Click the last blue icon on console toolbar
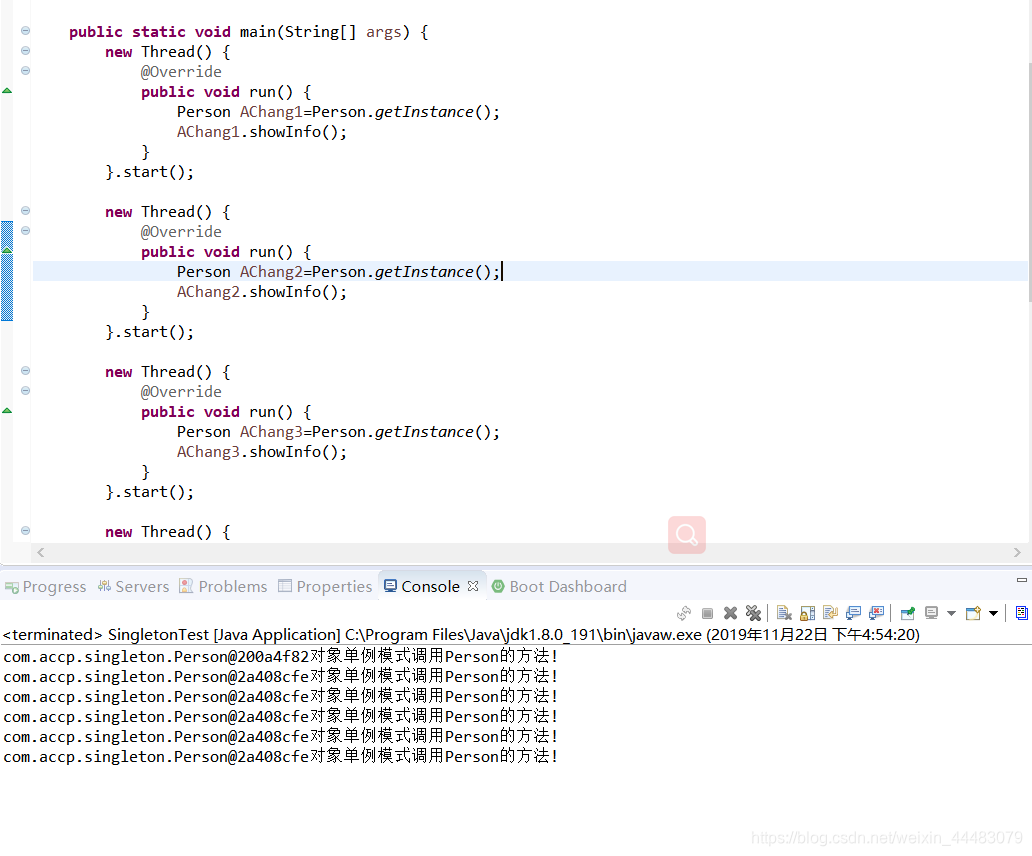Screen dimensions: 1032x856 click(x=1021, y=613)
